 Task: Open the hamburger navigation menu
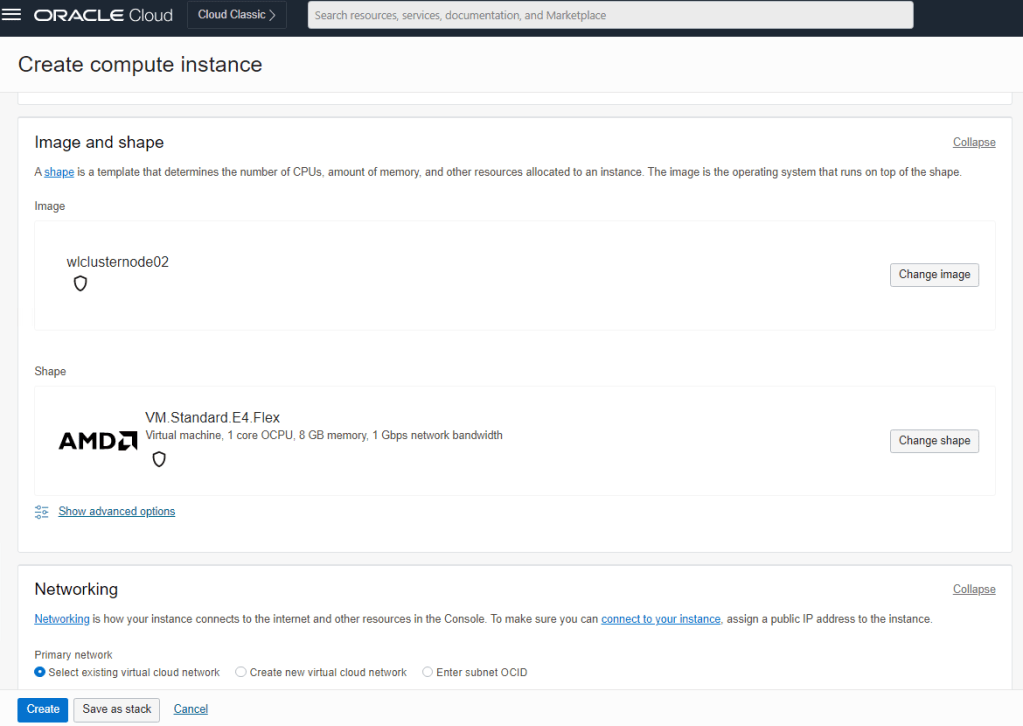pos(13,15)
